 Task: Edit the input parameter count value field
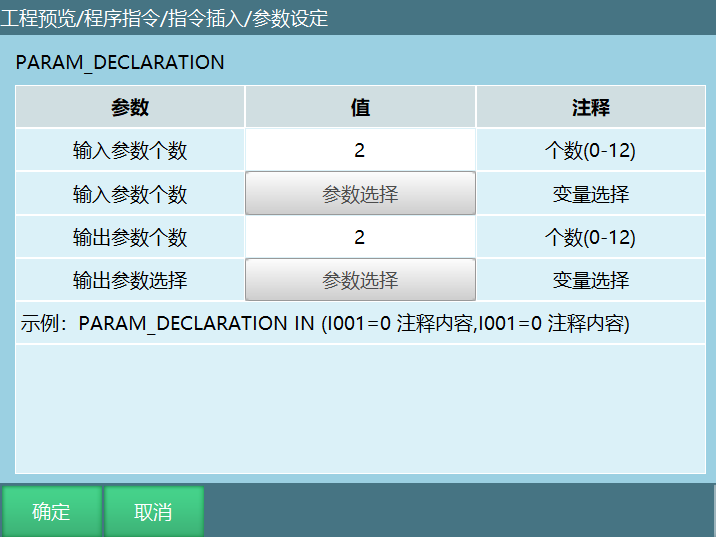pyautogui.click(x=360, y=151)
